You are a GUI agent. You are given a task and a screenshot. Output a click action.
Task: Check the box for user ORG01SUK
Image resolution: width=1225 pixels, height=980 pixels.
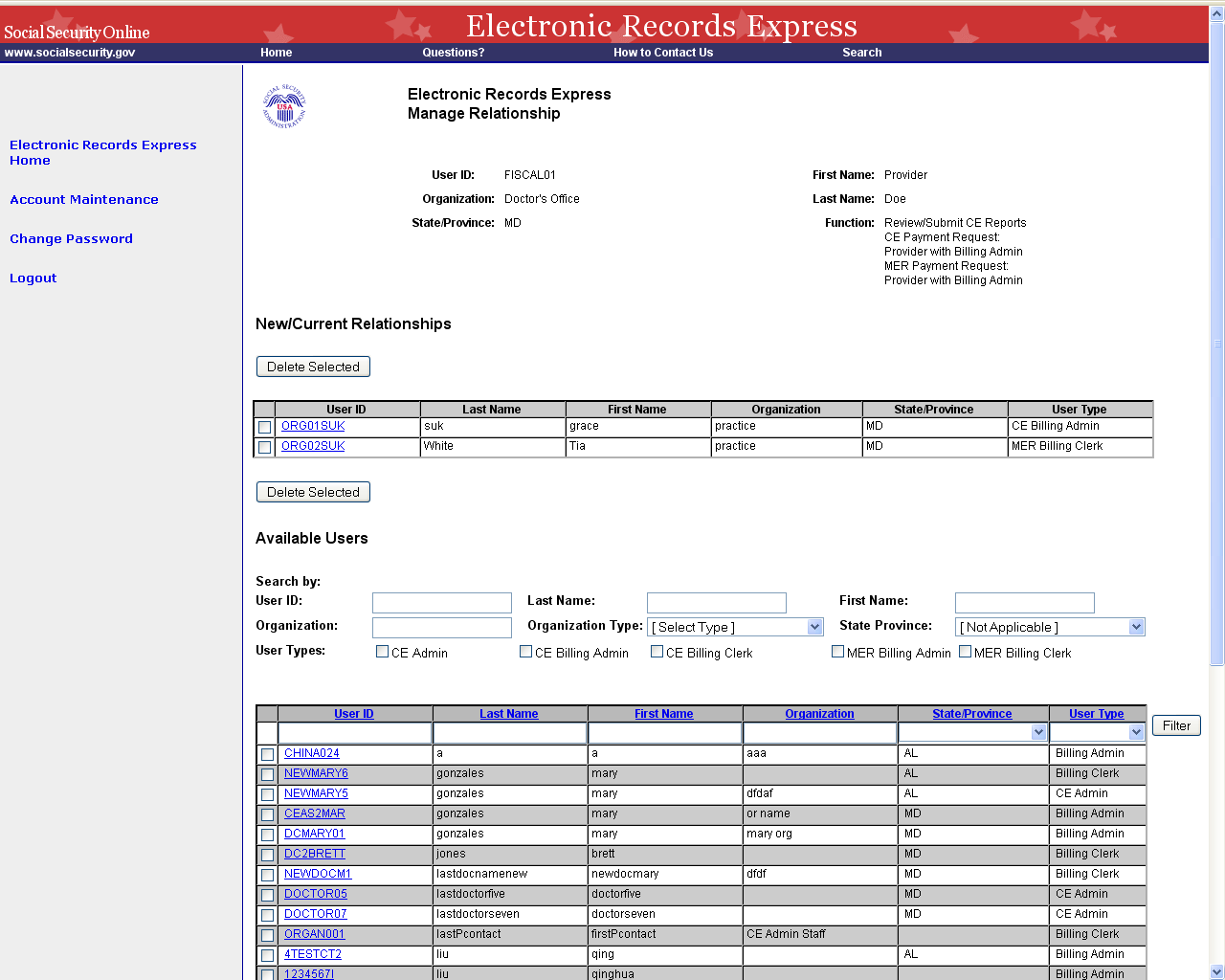(x=265, y=427)
